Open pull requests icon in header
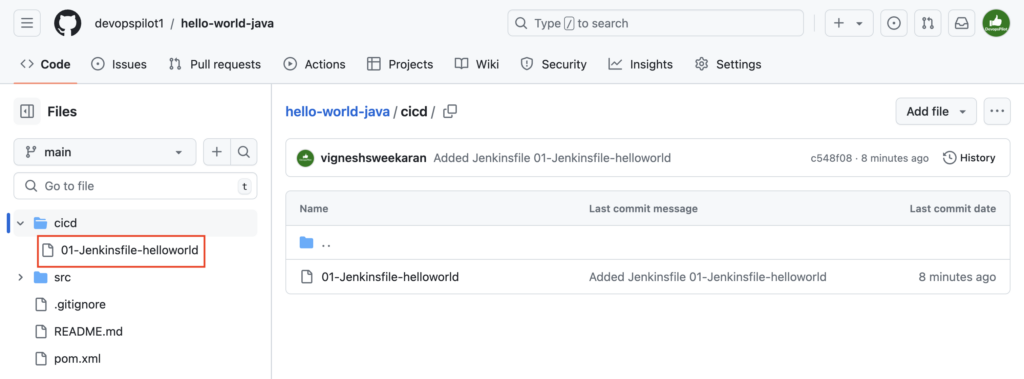Image resolution: width=1024 pixels, height=379 pixels. 927,23
